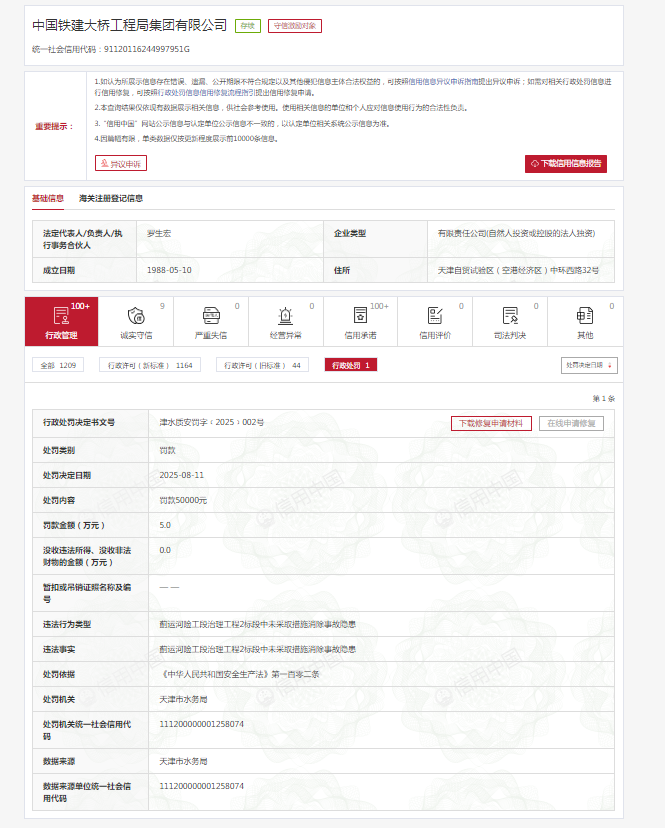Select the fine amount 5.0
Screen dimensions: 665x828
click(x=165, y=525)
